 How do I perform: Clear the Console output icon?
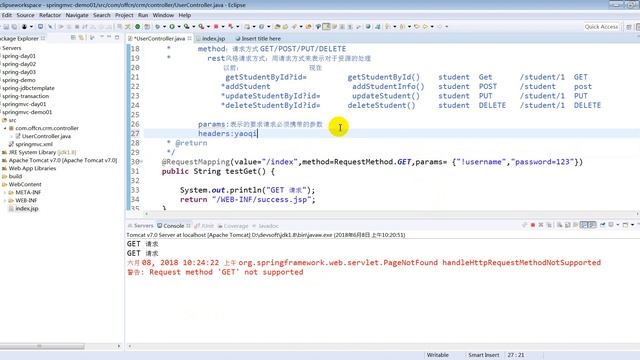560,225
